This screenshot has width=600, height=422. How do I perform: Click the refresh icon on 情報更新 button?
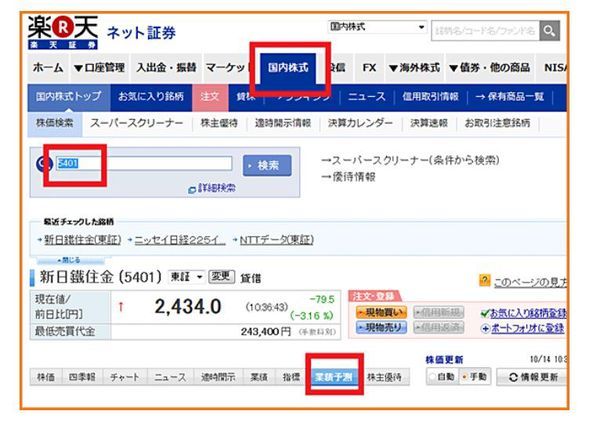click(x=513, y=377)
